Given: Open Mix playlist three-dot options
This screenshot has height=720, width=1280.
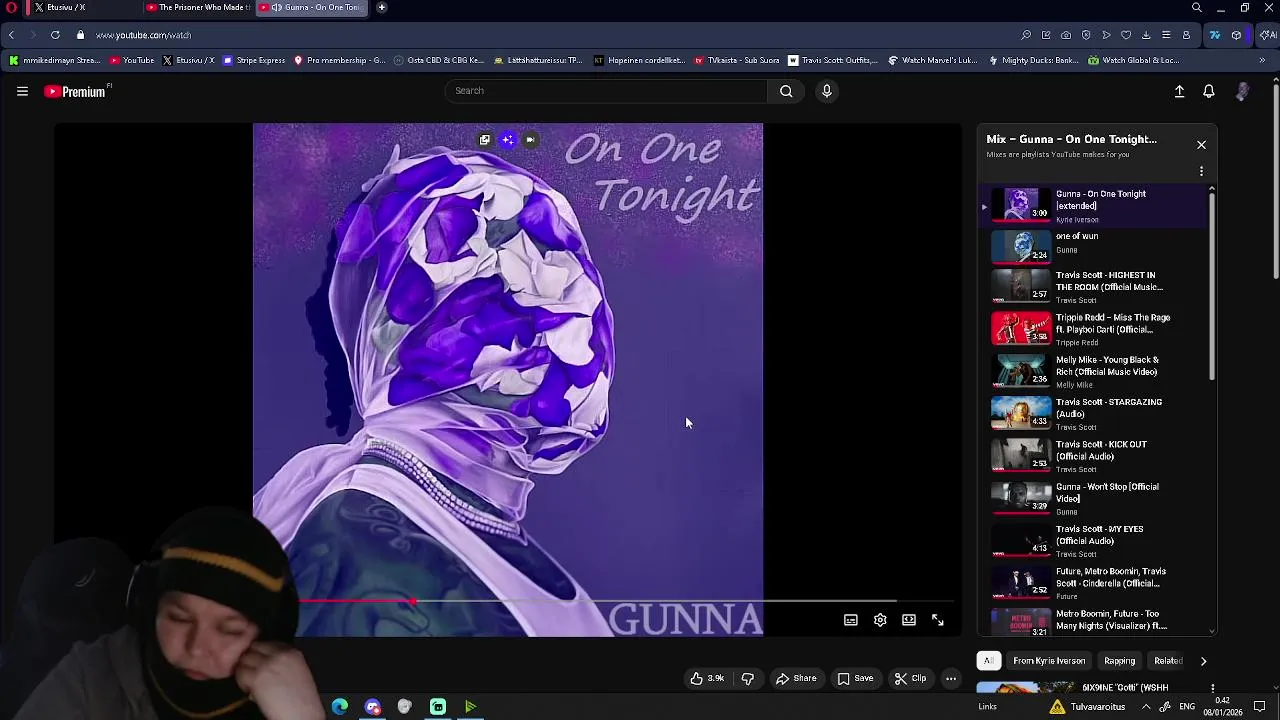Looking at the screenshot, I should [1201, 171].
